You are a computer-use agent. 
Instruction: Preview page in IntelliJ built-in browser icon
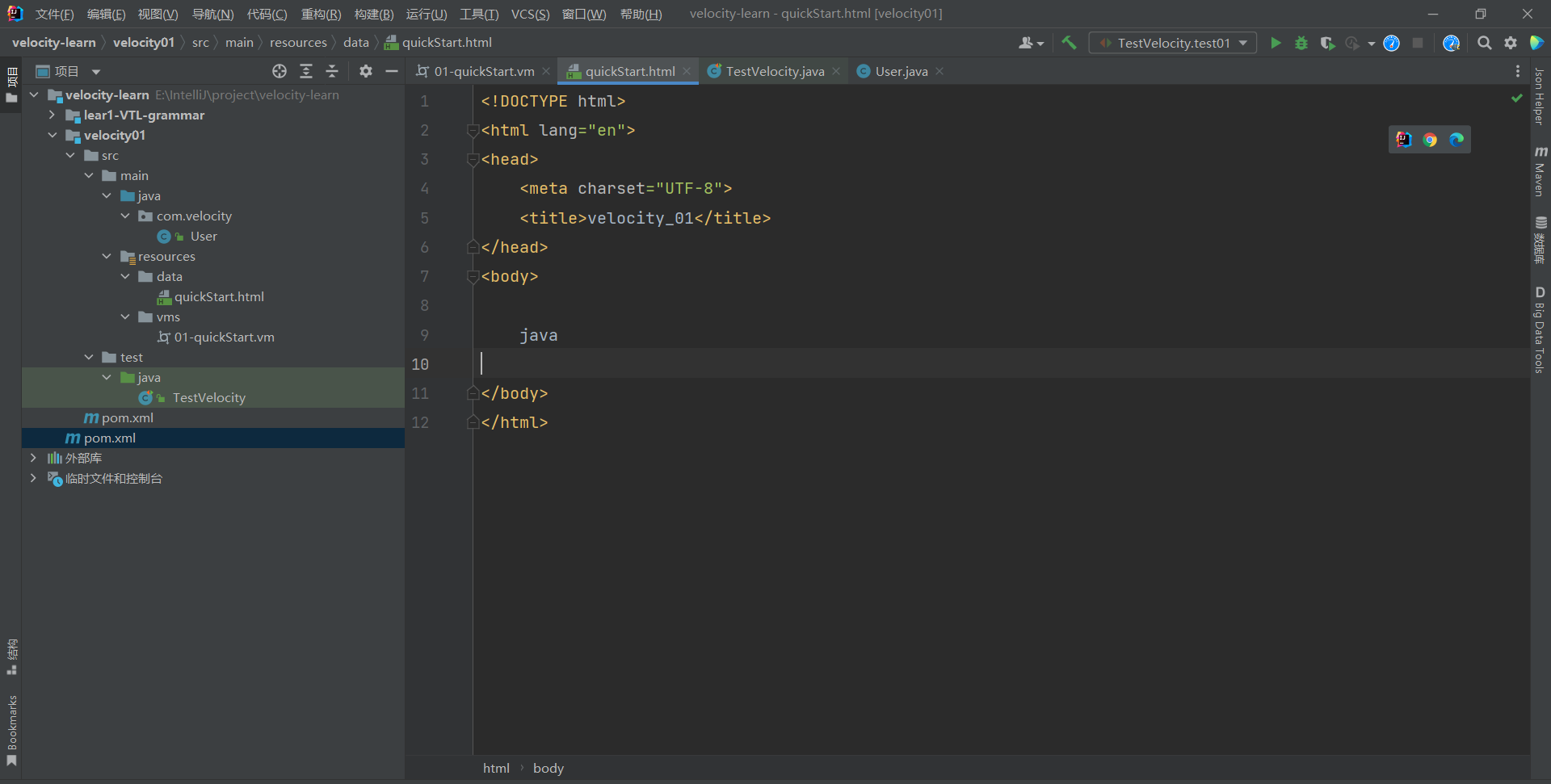pos(1404,140)
